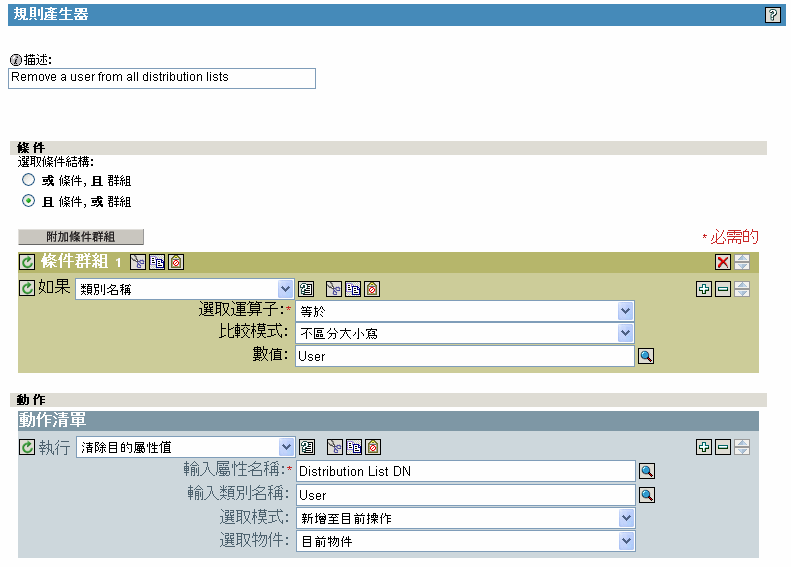The image size is (791, 567).
Task: Click green arrow icon beside 條件群組 1
Action: pyautogui.click(x=27, y=262)
